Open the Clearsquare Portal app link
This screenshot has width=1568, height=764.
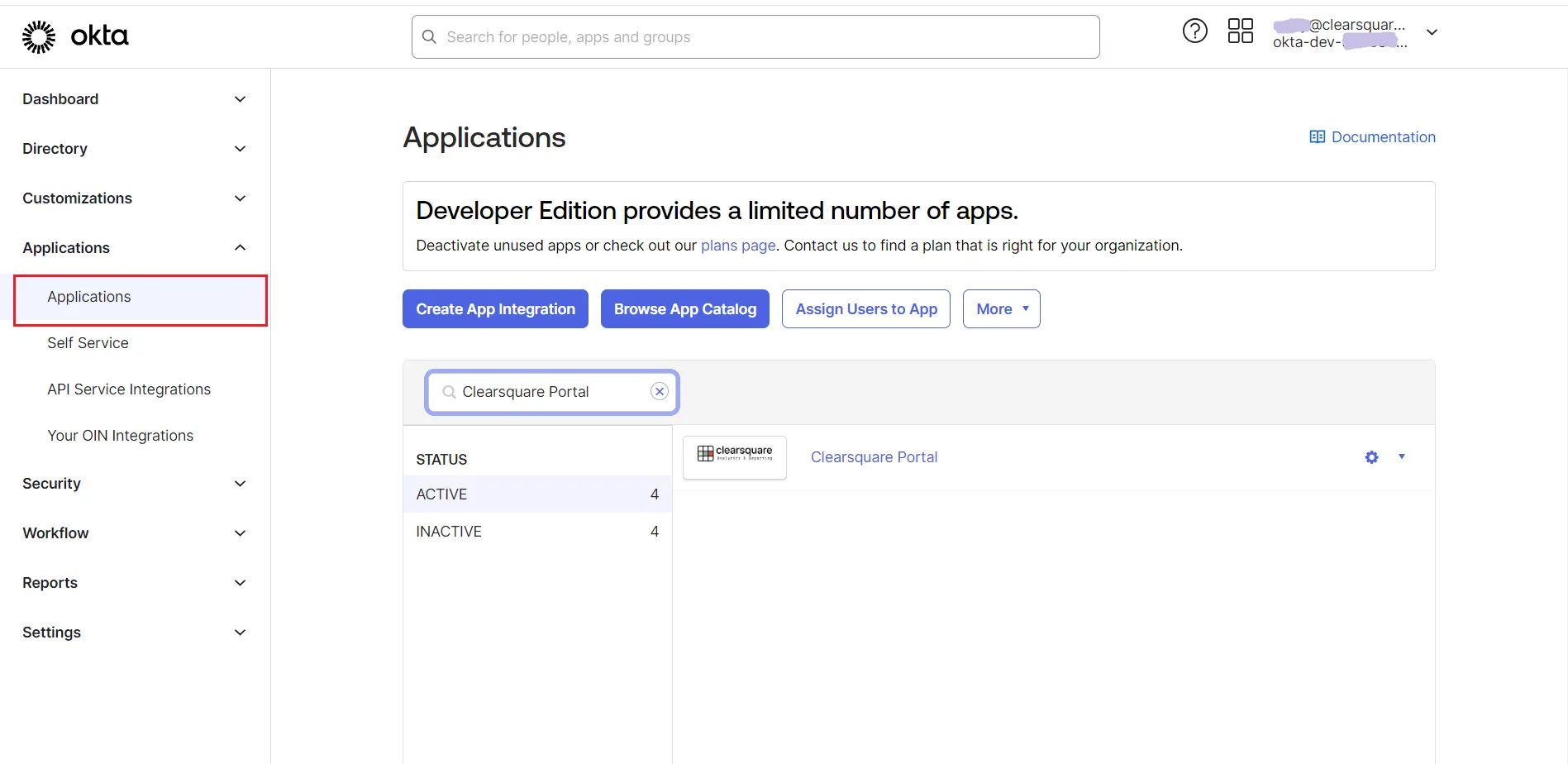point(874,457)
